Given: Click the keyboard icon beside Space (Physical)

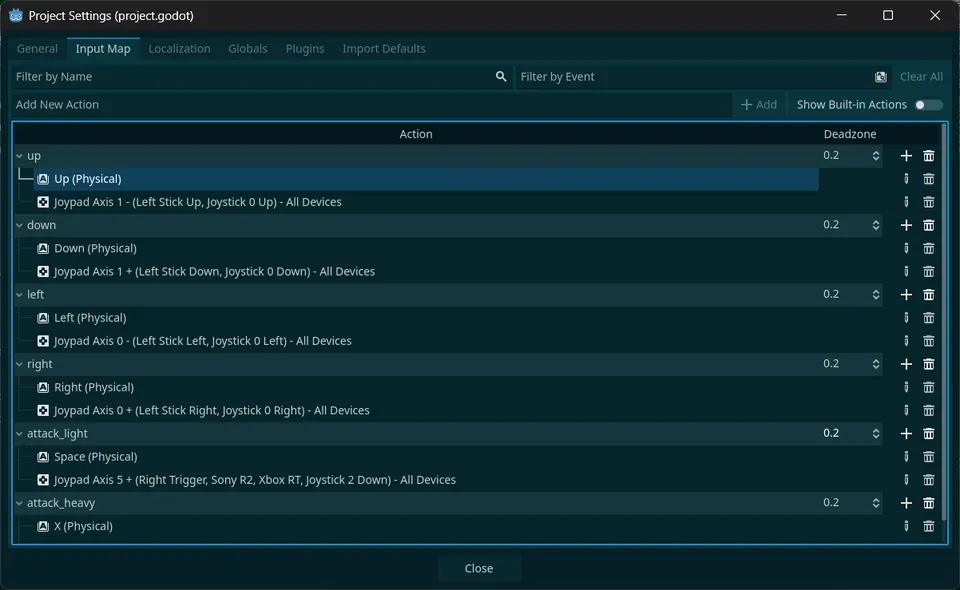Looking at the screenshot, I should tap(42, 456).
